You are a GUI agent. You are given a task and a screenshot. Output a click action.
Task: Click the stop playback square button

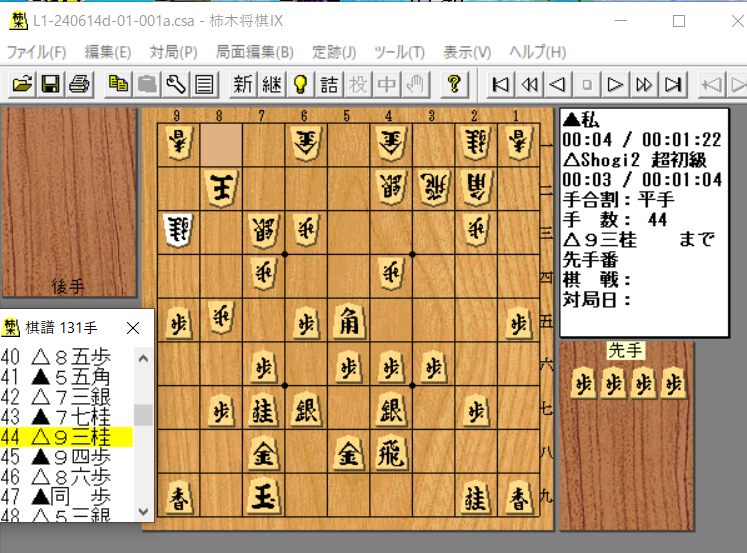pos(587,85)
